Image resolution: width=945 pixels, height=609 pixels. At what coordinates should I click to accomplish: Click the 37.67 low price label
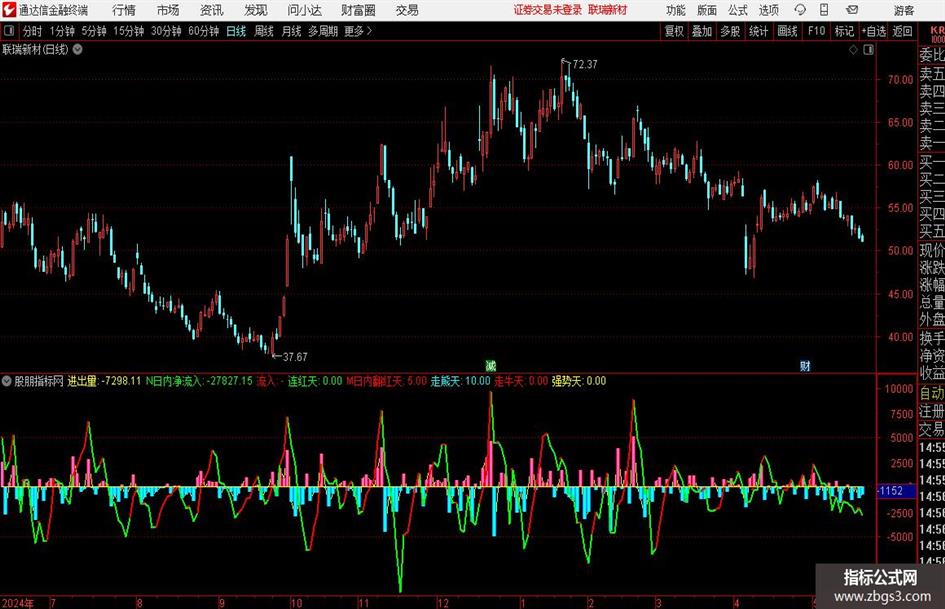click(295, 357)
